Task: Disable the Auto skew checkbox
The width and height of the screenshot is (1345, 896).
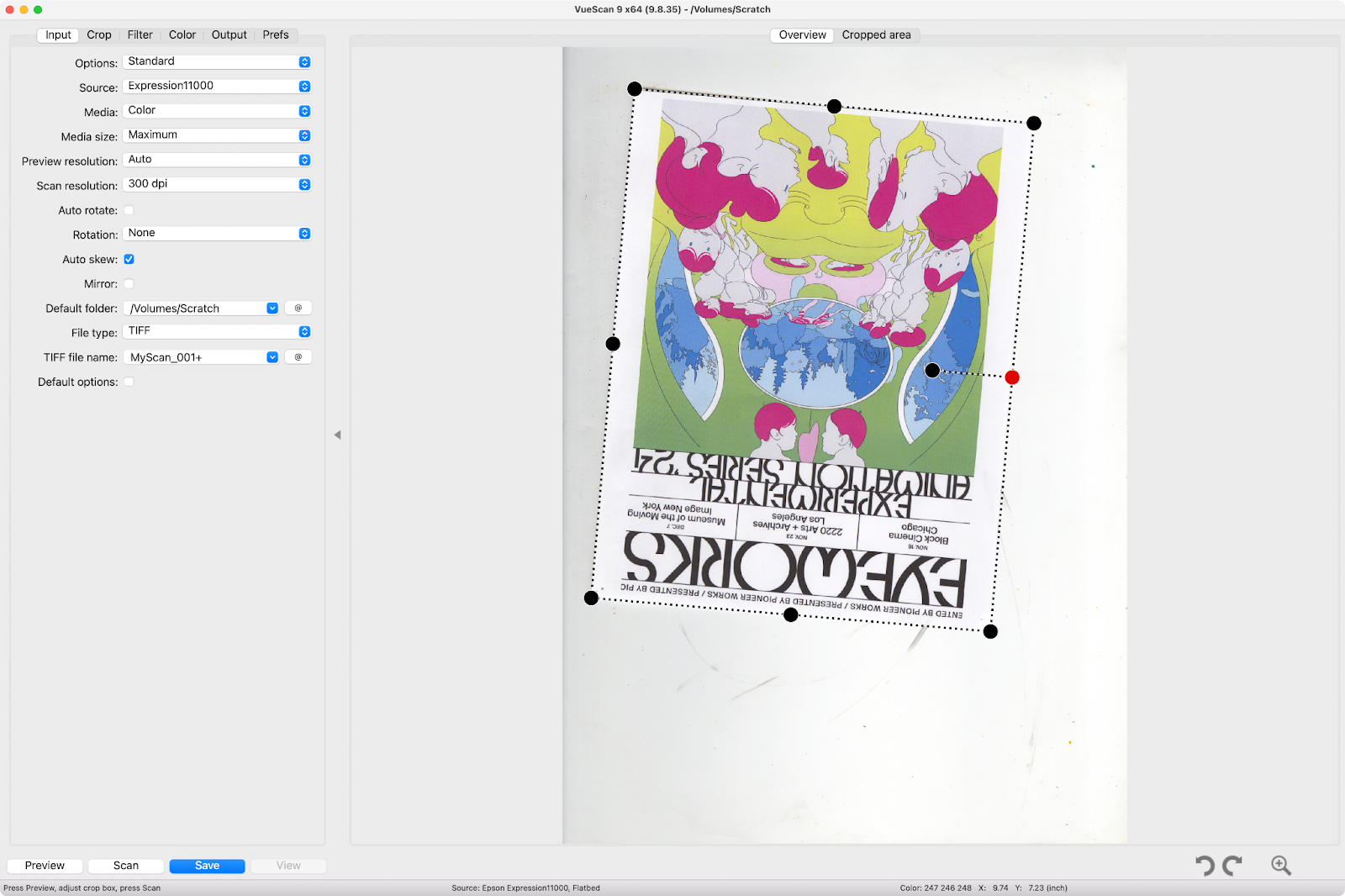Action: tap(129, 259)
